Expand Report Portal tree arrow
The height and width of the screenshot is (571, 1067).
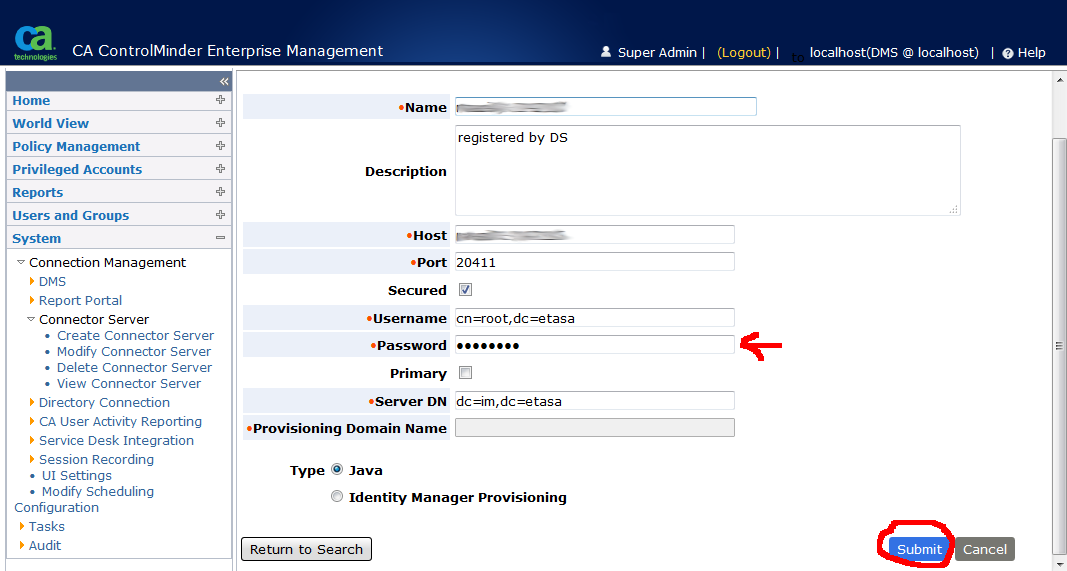[31, 300]
